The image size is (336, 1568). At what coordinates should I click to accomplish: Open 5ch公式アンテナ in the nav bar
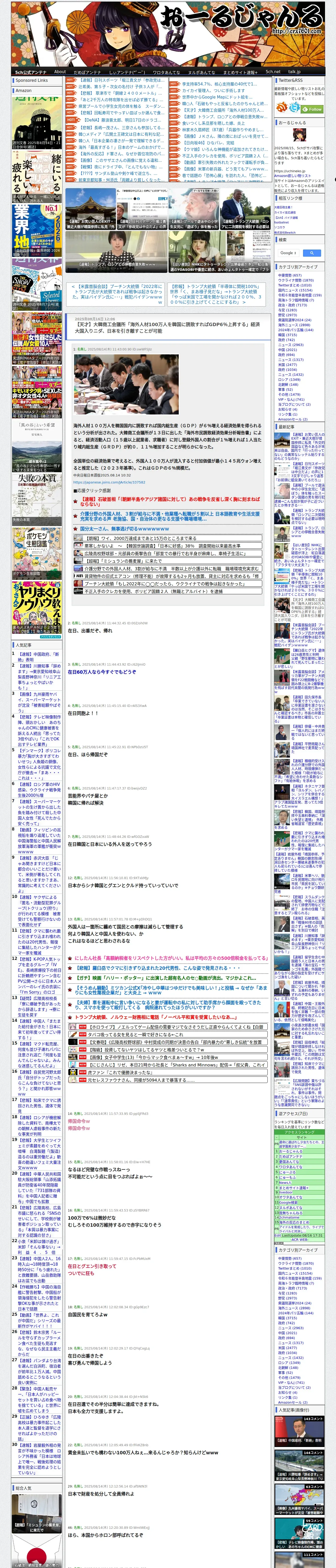[31, 72]
